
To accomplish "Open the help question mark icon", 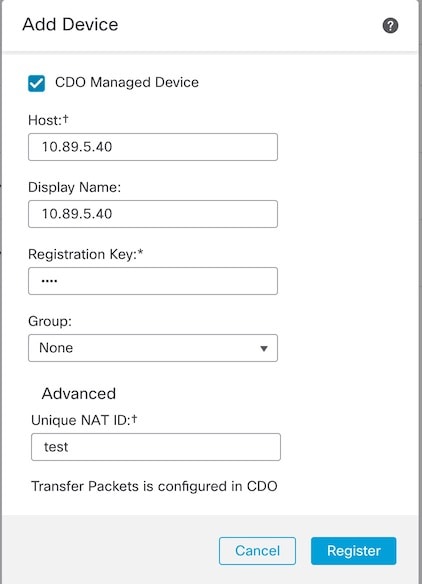I will click(x=390, y=26).
